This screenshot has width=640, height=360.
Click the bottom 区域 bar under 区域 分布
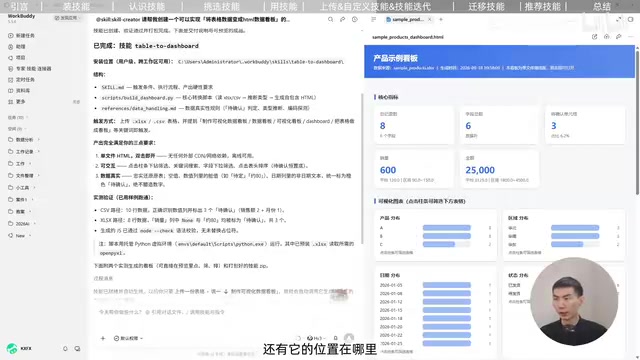point(567,244)
